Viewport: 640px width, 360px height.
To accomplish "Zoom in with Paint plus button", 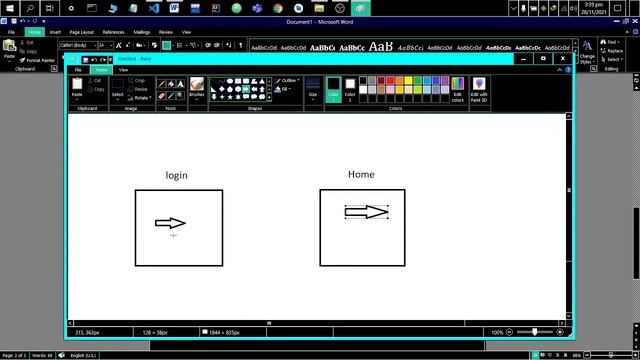I will pos(560,332).
